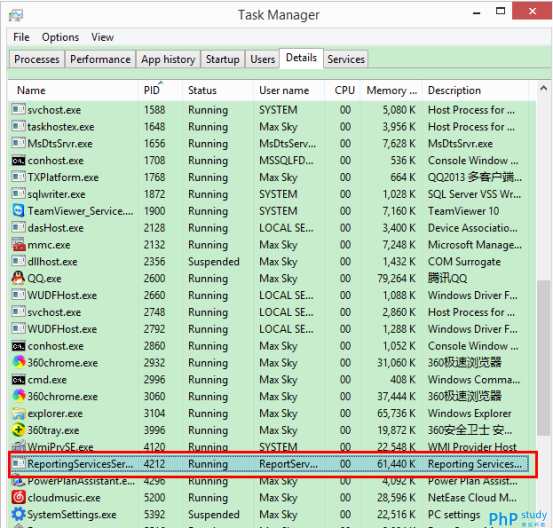The height and width of the screenshot is (528, 553).
Task: Click the scrollbar up arrow
Action: click(543, 88)
